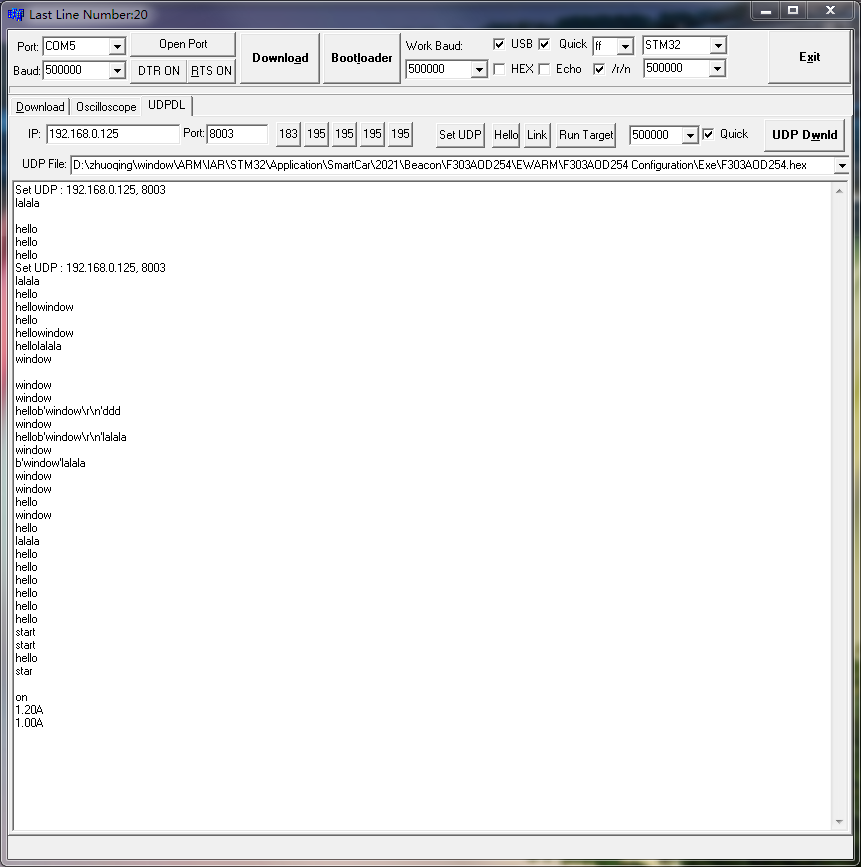Click the DTR ON button
The height and width of the screenshot is (867, 861).
tap(159, 71)
